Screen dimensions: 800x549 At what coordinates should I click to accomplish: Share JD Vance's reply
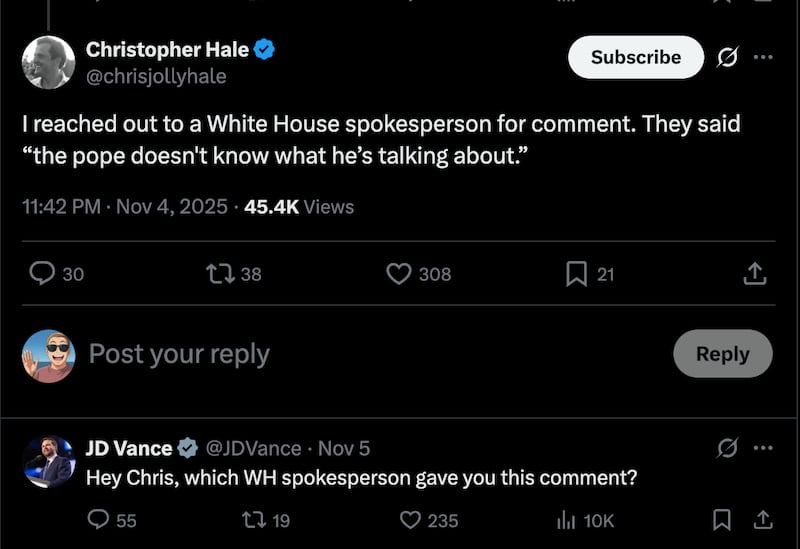click(761, 520)
